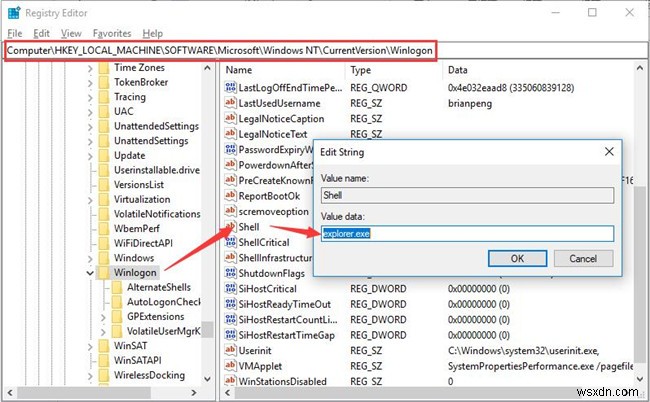Click the ShellInfrastructur string icon
Screen dimensions: 650x402
pyautogui.click(x=230, y=258)
